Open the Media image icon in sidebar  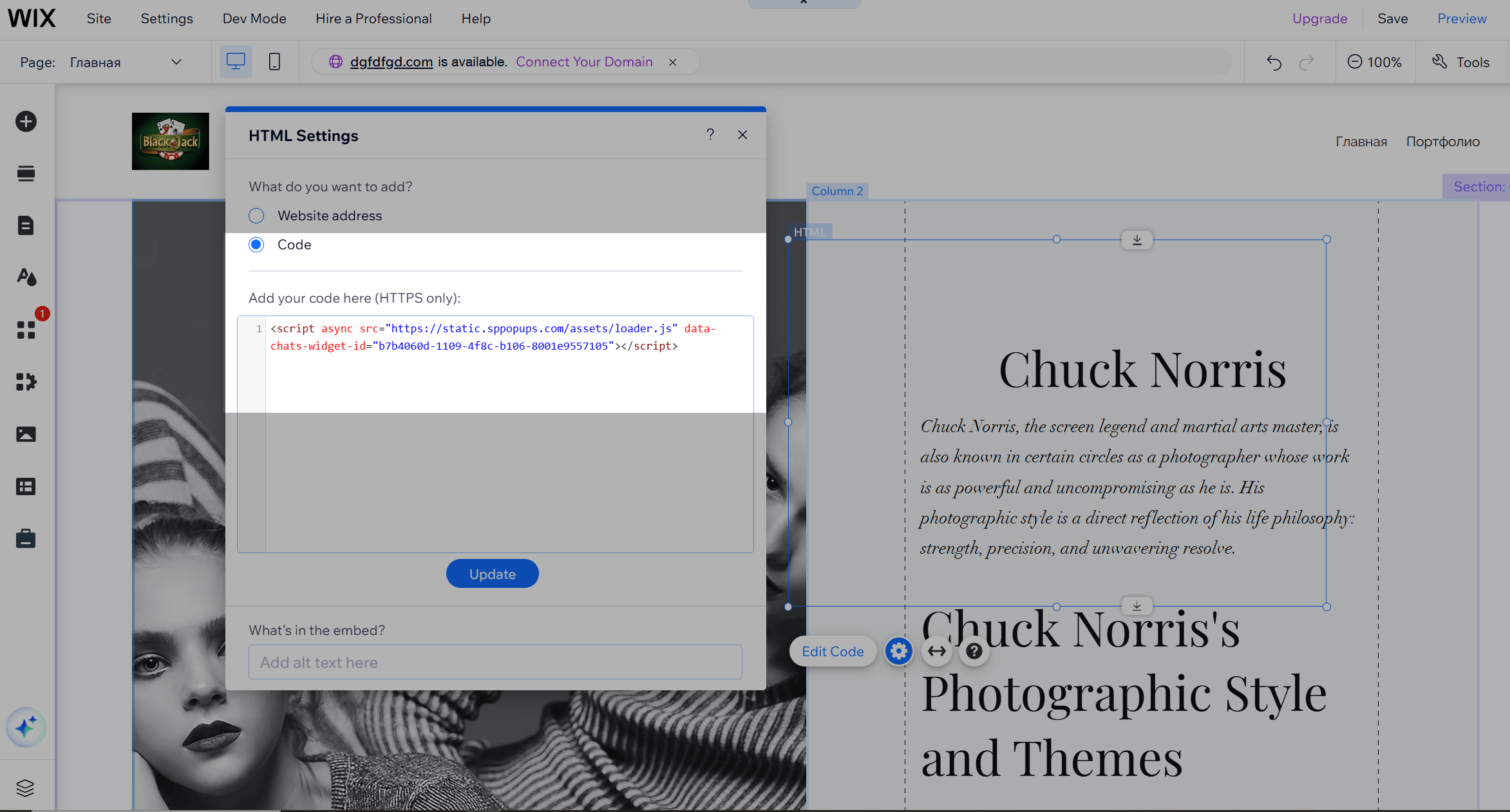tap(26, 434)
